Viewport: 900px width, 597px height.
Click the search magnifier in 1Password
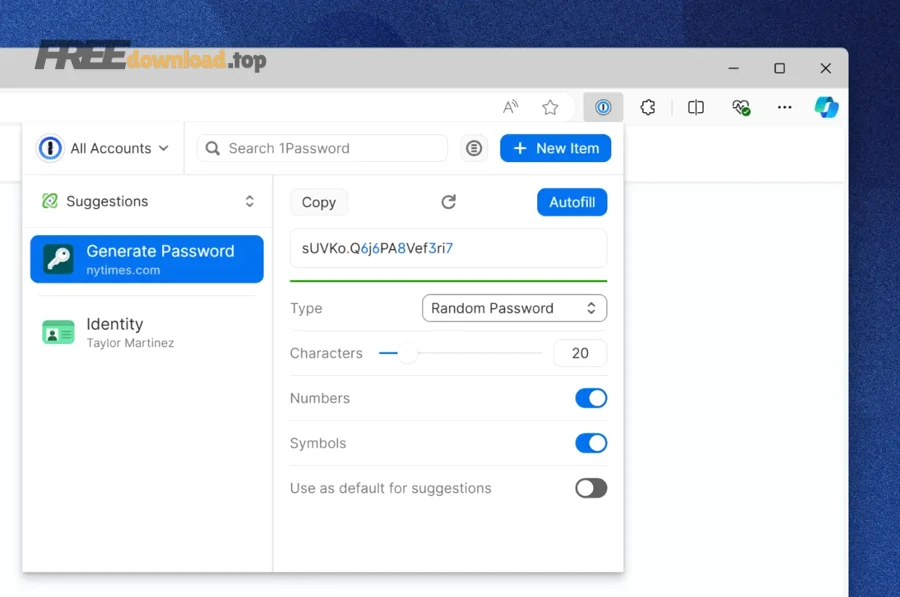pos(212,148)
